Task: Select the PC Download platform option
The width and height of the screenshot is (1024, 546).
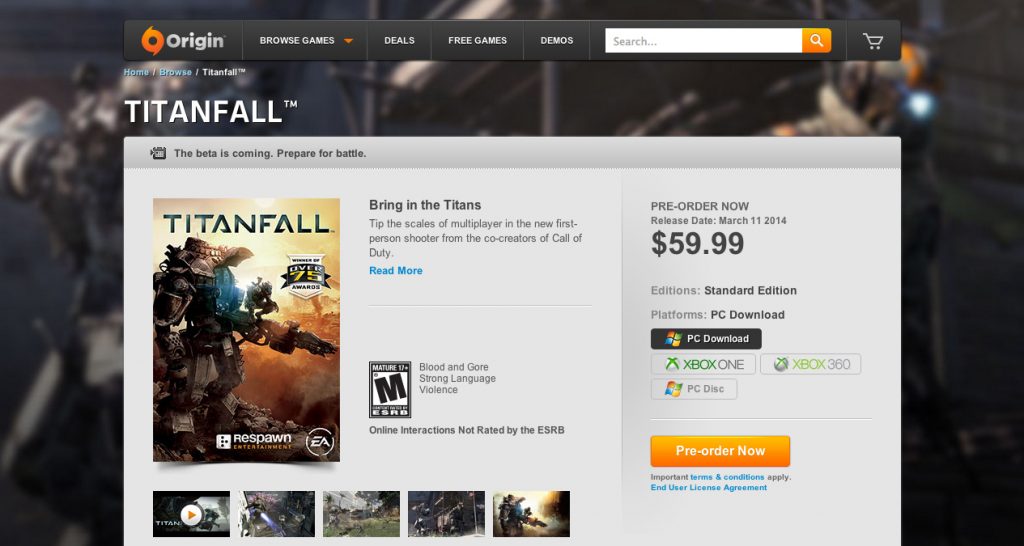Action: click(706, 339)
